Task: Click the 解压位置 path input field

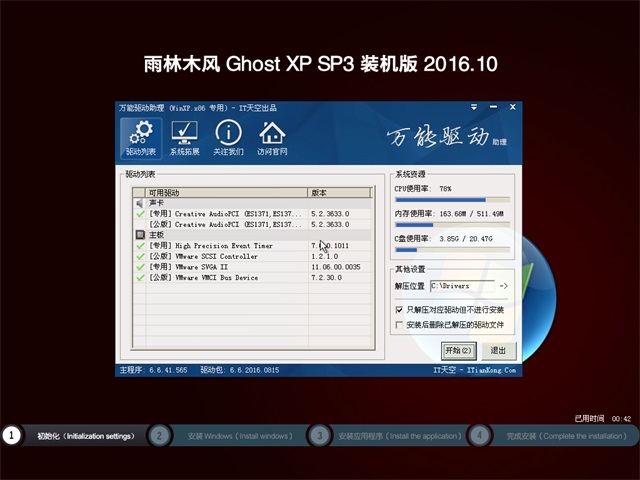Action: pos(462,286)
